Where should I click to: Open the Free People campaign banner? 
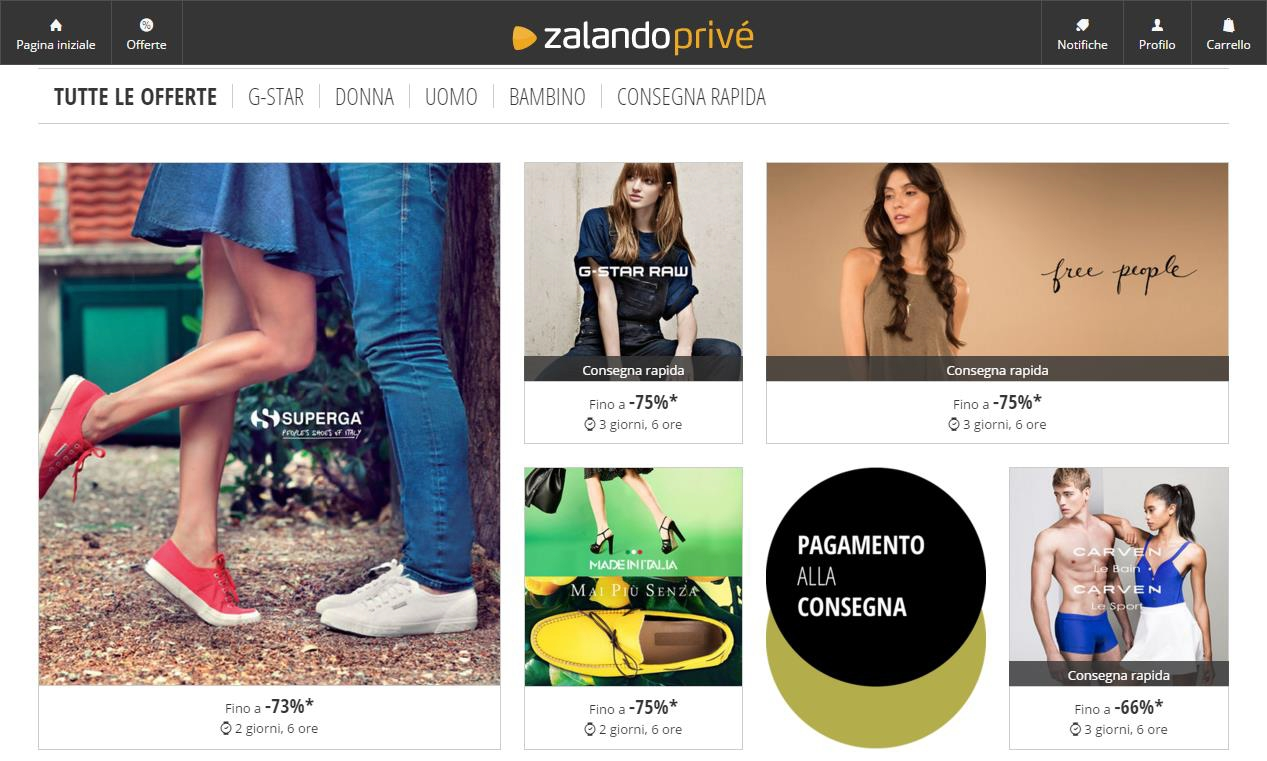(997, 272)
